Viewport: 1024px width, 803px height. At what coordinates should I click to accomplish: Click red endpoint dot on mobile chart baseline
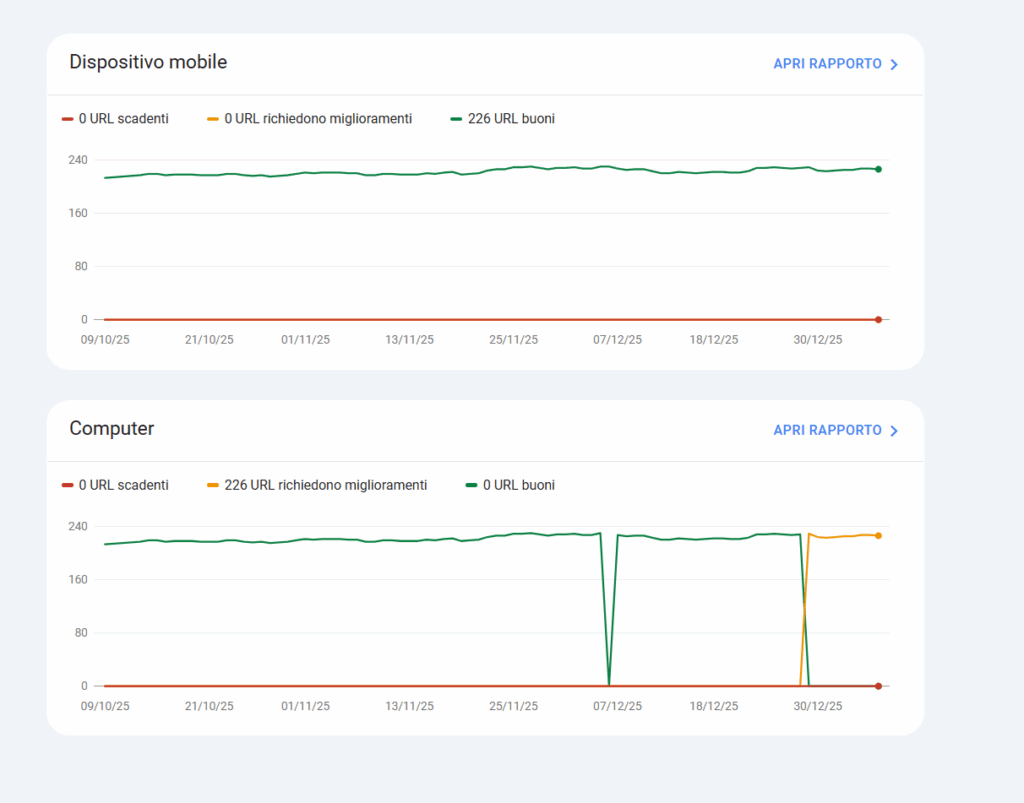pos(878,320)
